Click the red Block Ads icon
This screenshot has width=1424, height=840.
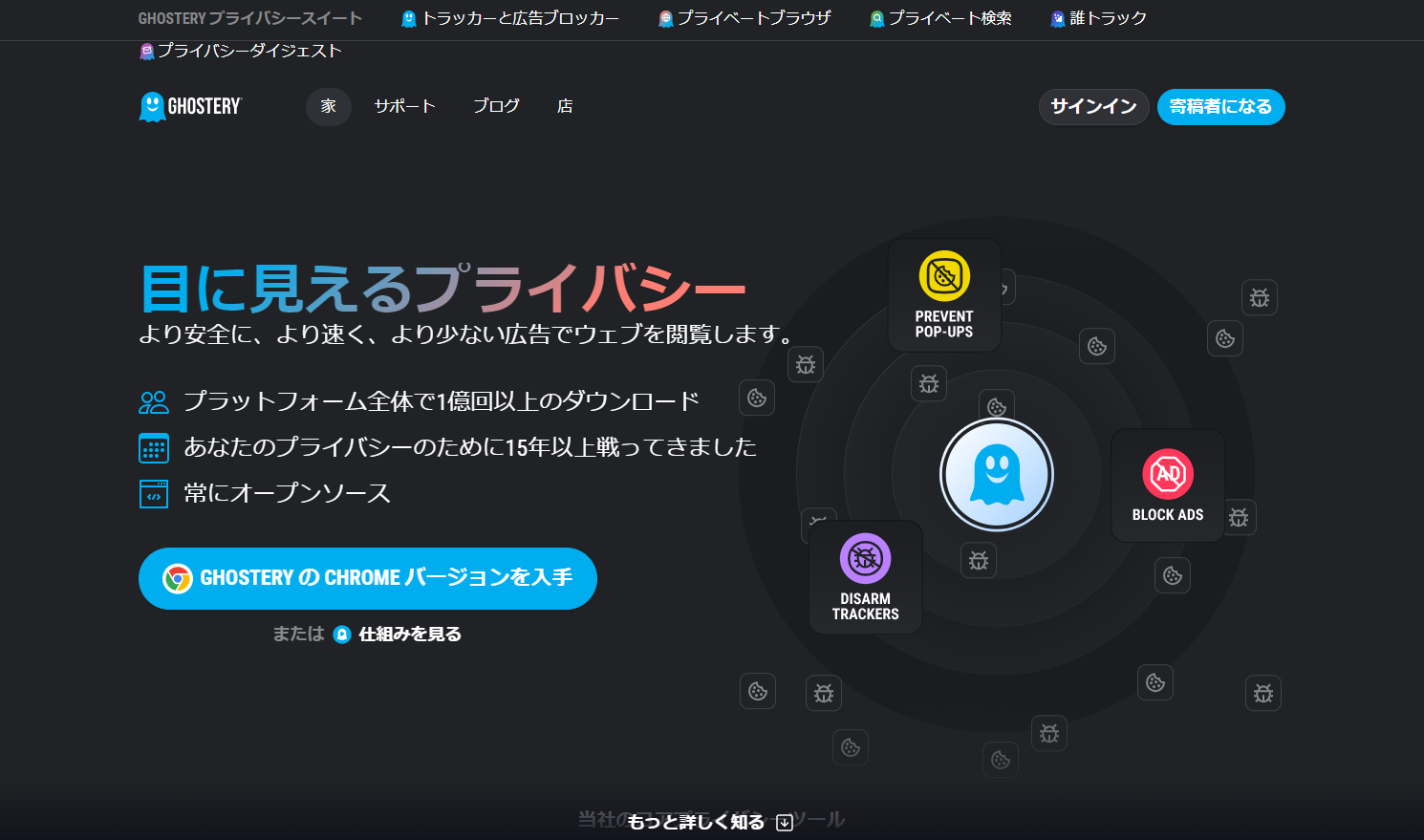tap(1168, 474)
